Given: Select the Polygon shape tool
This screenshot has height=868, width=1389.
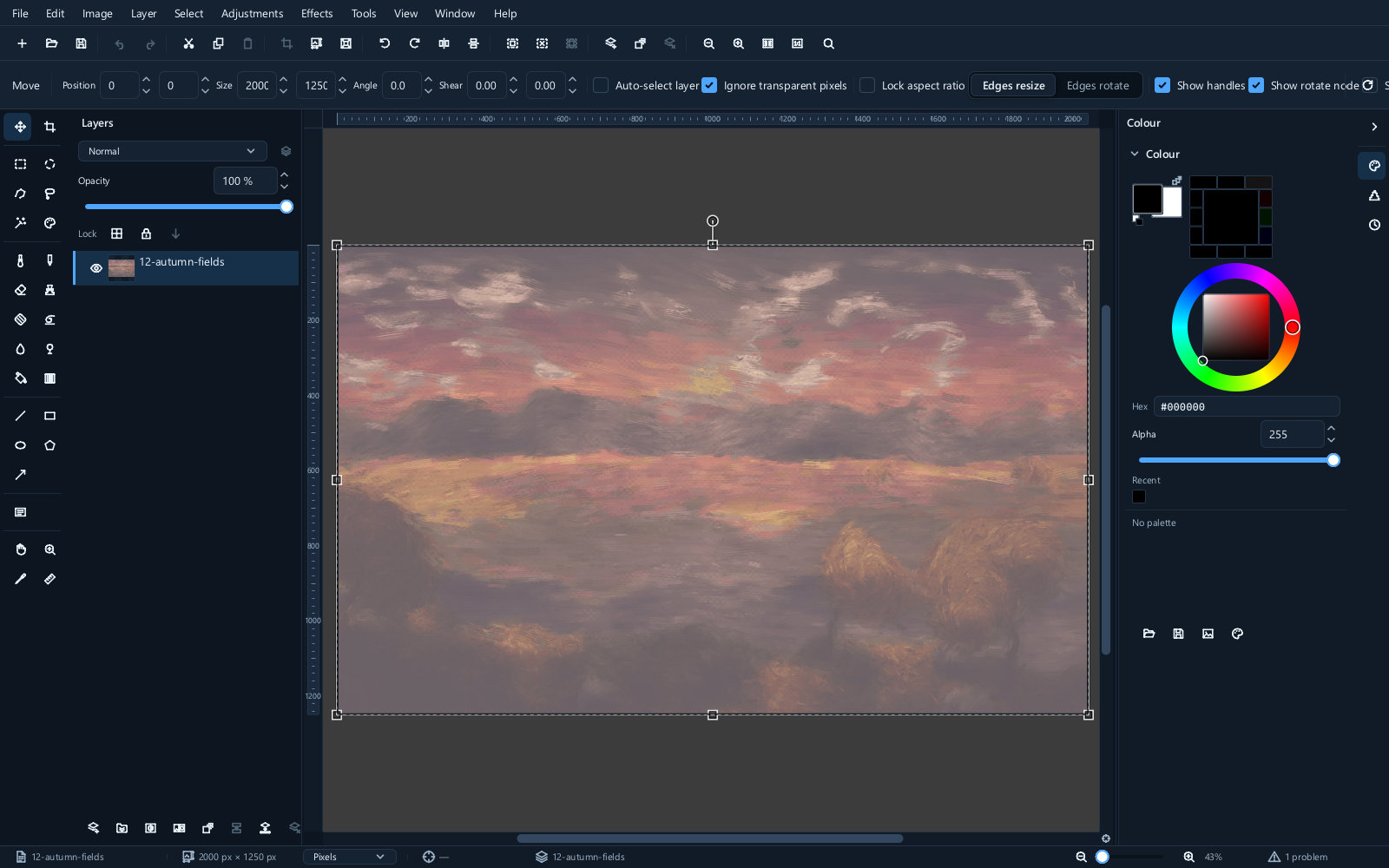Looking at the screenshot, I should pos(49,445).
